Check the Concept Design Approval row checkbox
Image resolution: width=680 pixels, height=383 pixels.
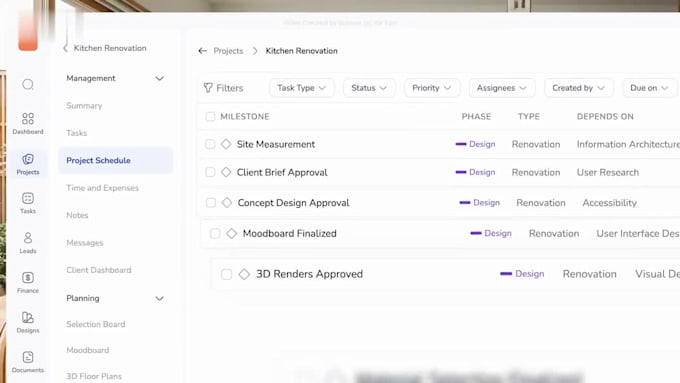coord(211,203)
